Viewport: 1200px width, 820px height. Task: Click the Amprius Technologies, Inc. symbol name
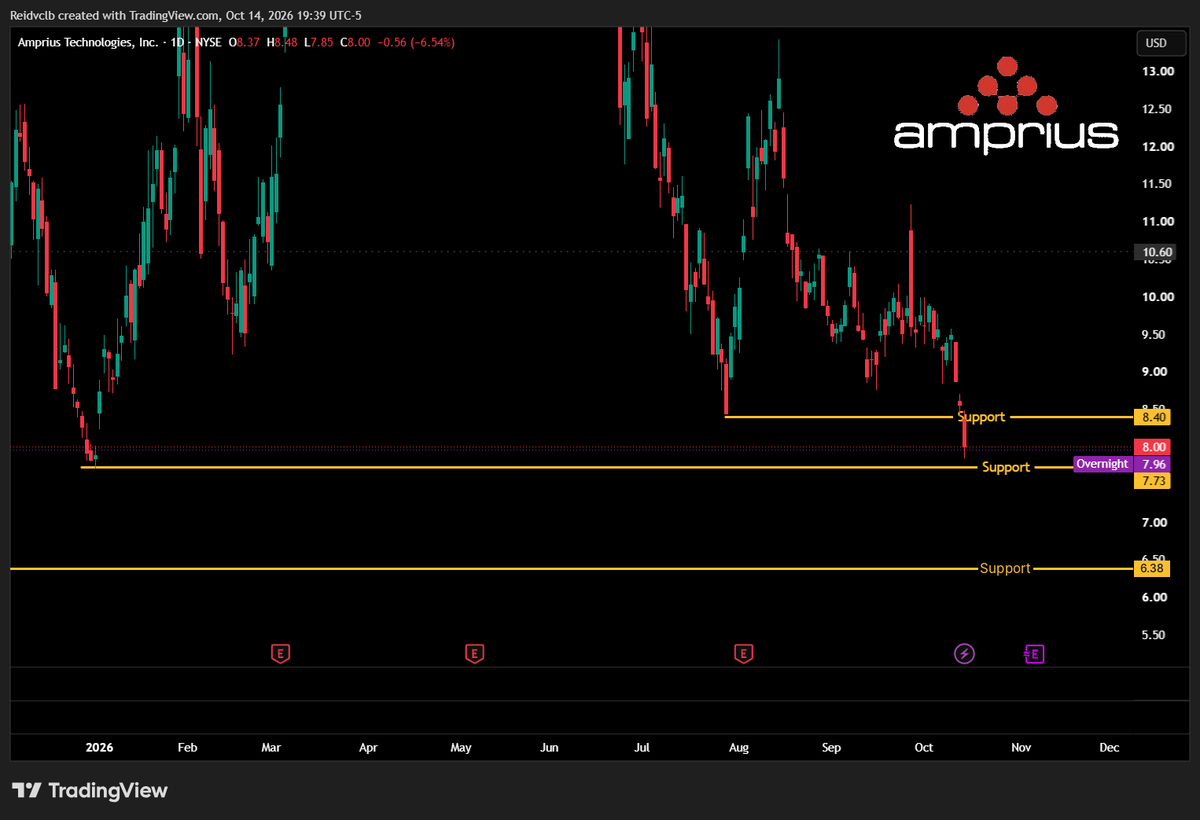[x=86, y=43]
